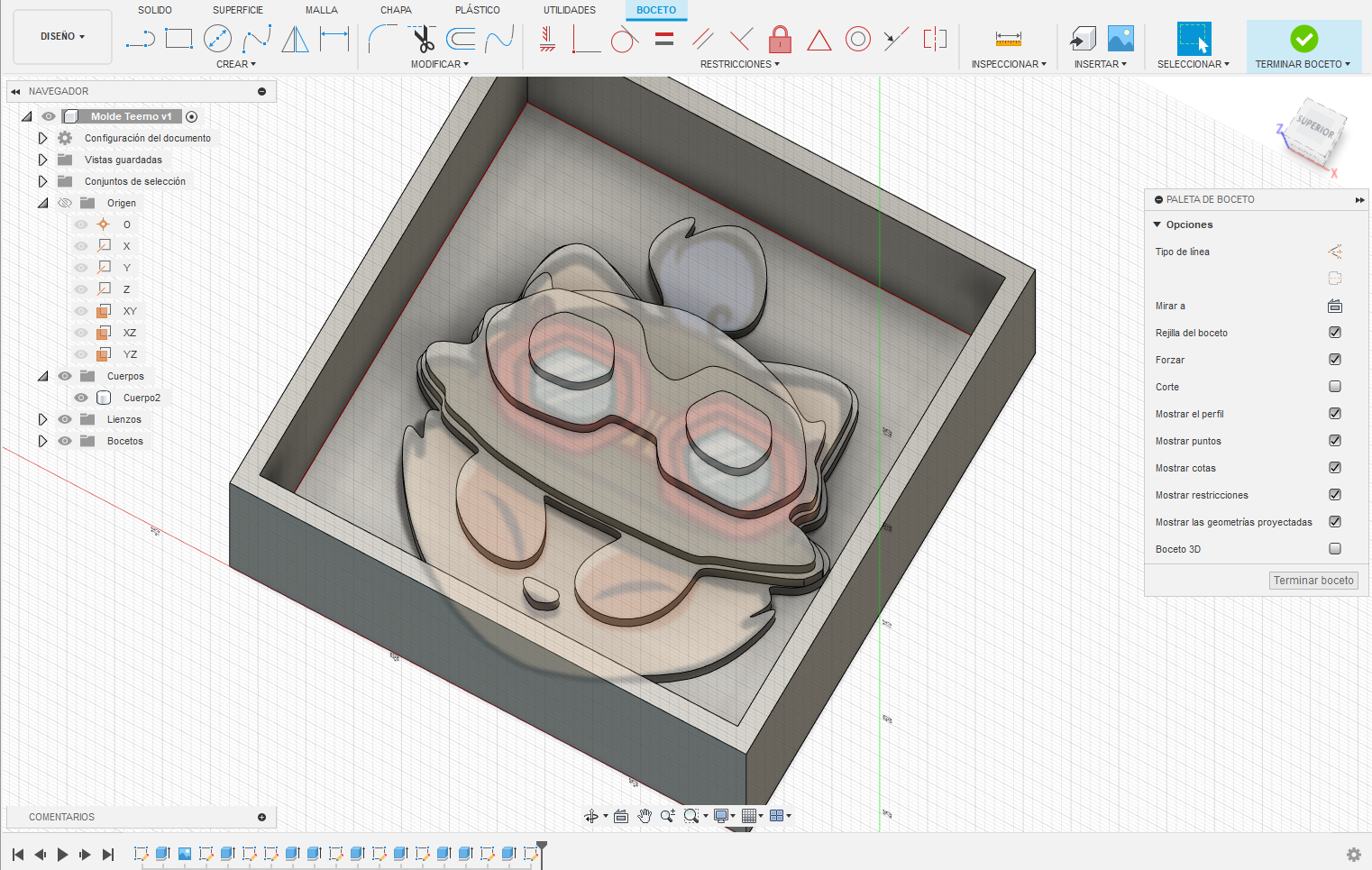Choose the Mirror tool in Crear group
The height and width of the screenshot is (870, 1372).
point(295,38)
